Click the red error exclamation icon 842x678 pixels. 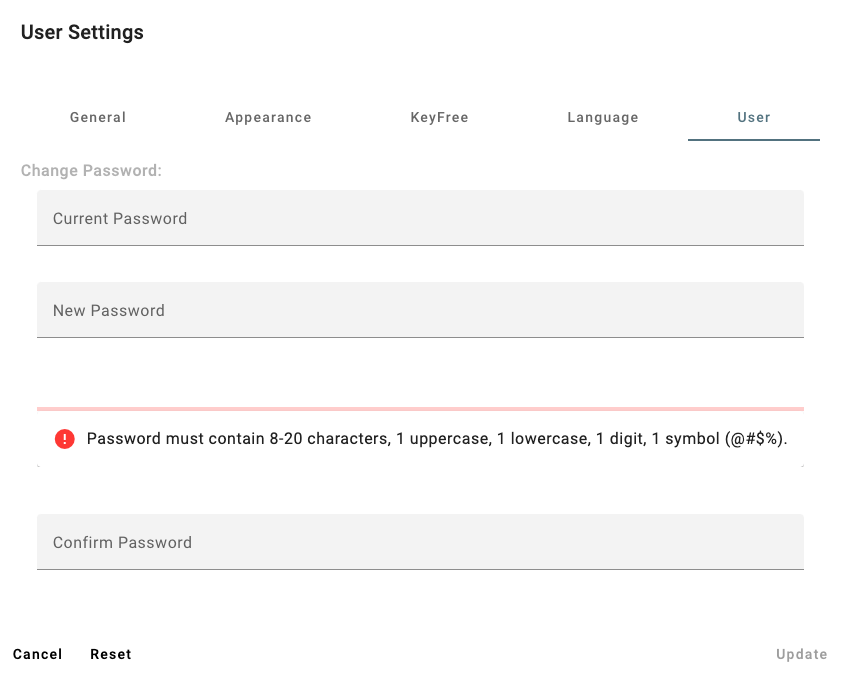(x=65, y=438)
